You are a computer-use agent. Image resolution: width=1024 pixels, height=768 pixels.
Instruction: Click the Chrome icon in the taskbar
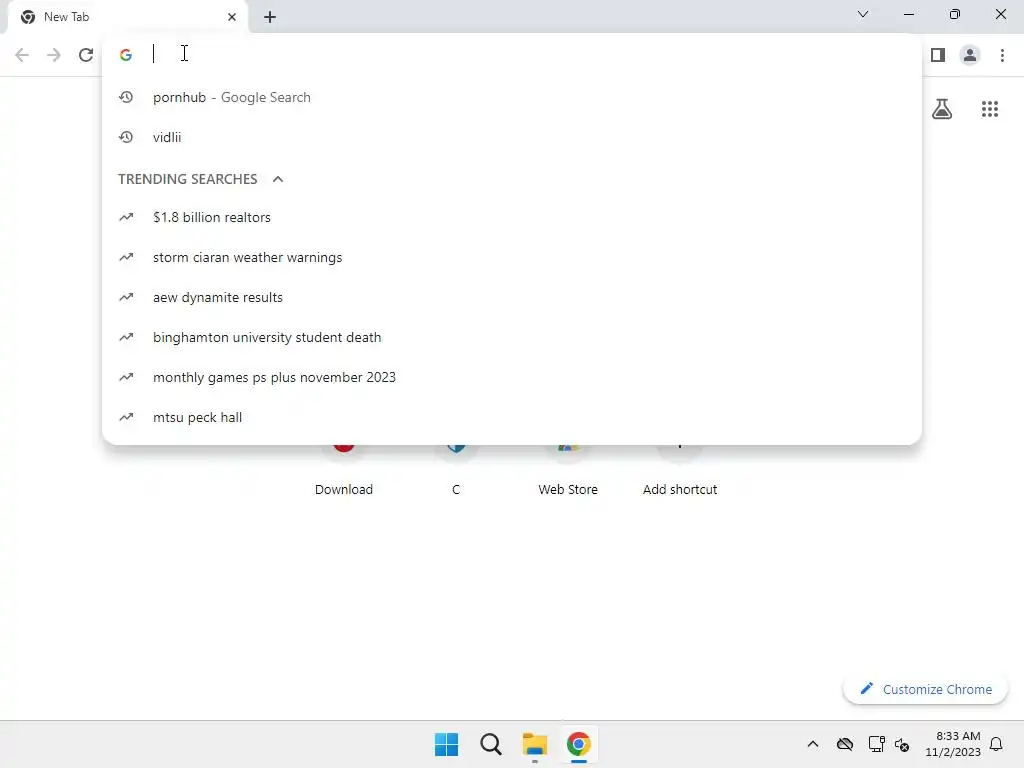[x=579, y=744]
